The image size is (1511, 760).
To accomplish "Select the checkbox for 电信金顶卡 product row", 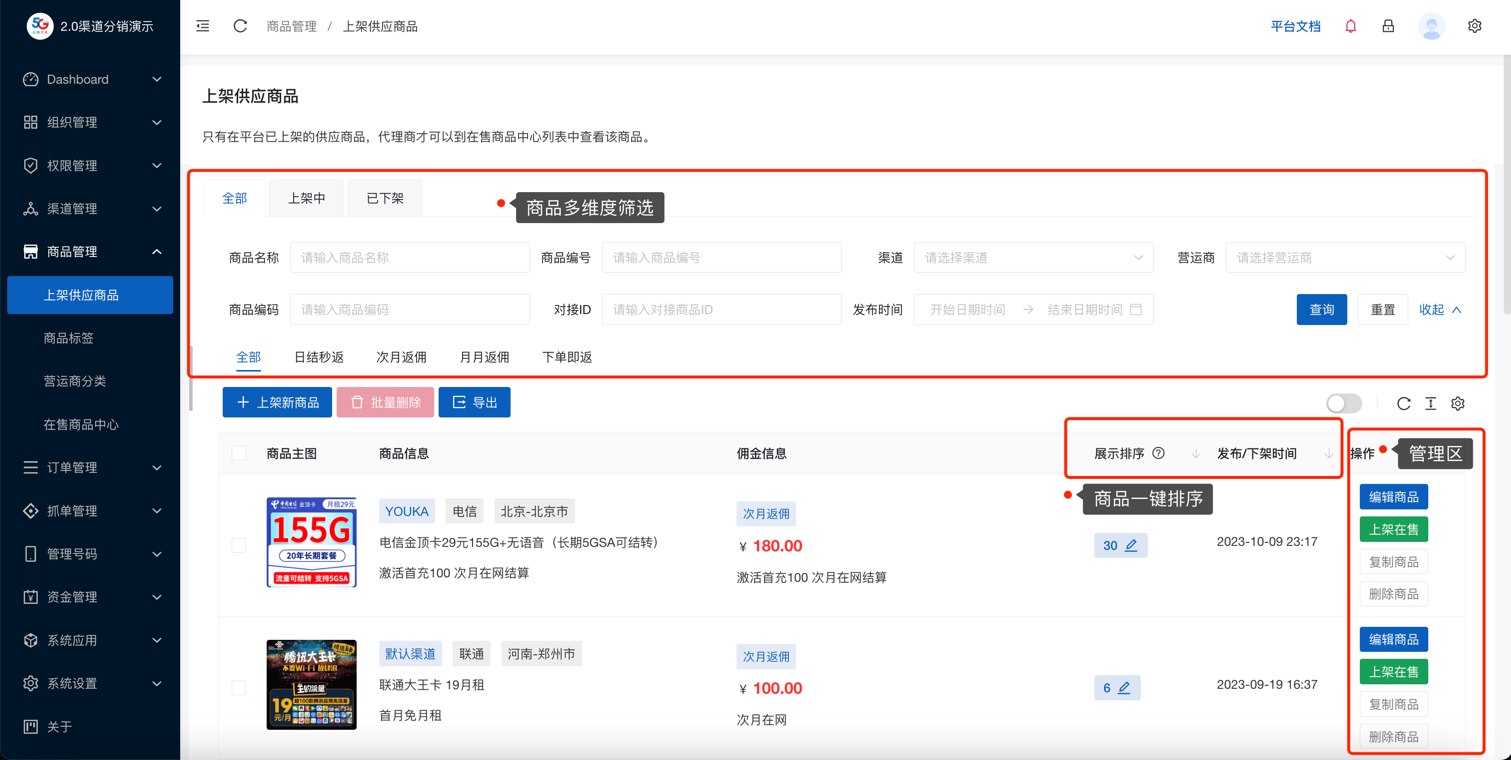I will 239,546.
